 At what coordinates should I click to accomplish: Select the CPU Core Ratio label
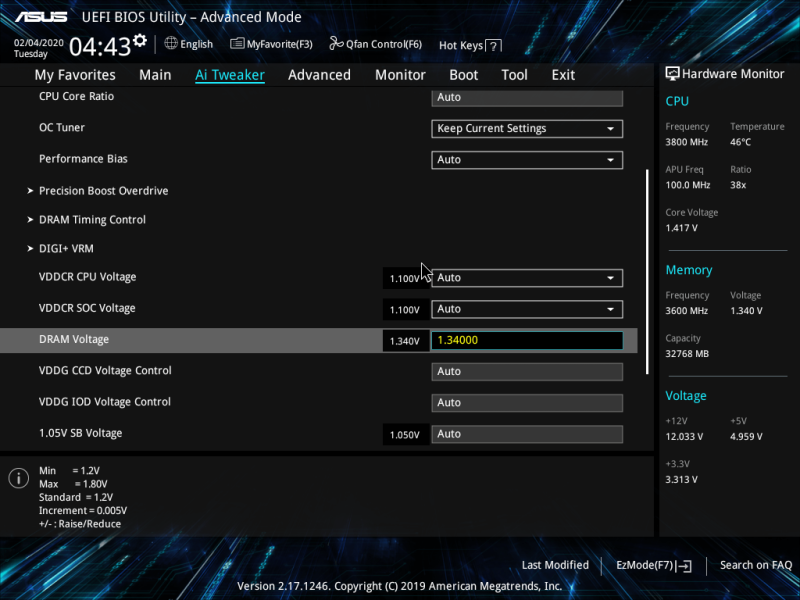click(x=77, y=96)
